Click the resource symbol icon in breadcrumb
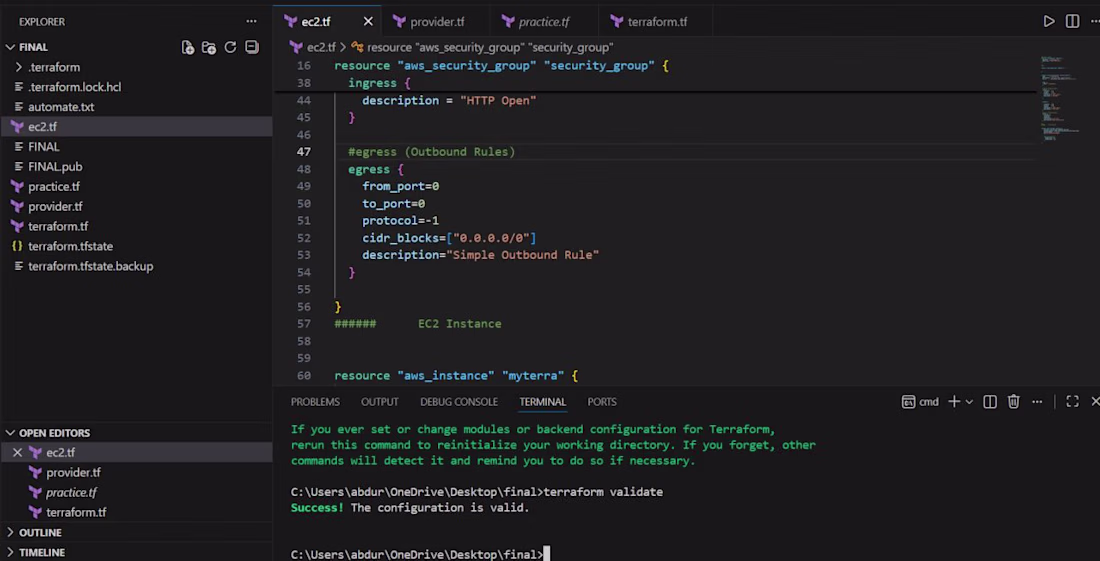 pyautogui.click(x=357, y=47)
